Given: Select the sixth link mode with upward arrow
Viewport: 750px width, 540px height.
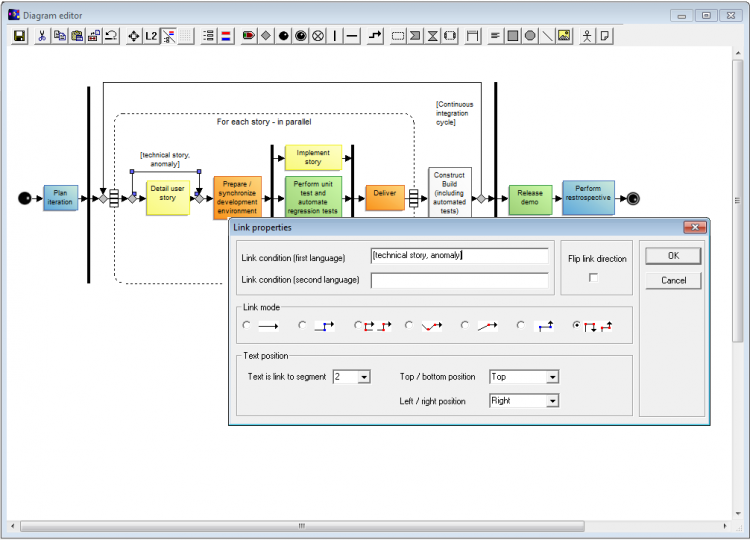Looking at the screenshot, I should pyautogui.click(x=520, y=325).
